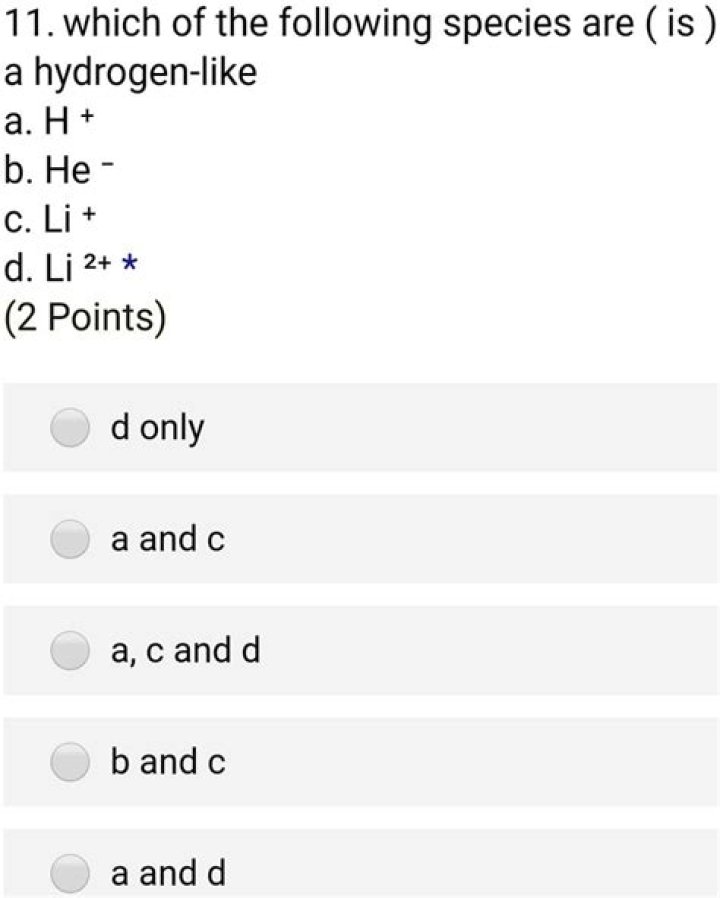Image resolution: width=720 pixels, height=898 pixels.
Task: Choose the 'a and c' radio button
Action: pyautogui.click(x=70, y=540)
